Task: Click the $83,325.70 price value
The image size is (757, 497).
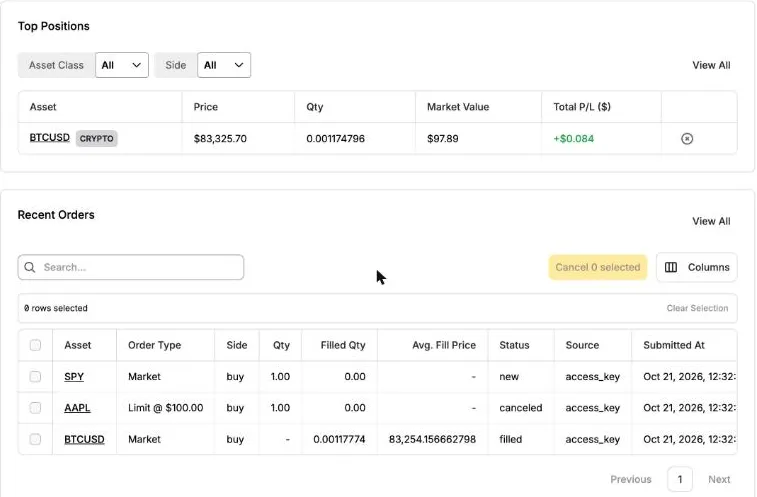Action: point(220,139)
